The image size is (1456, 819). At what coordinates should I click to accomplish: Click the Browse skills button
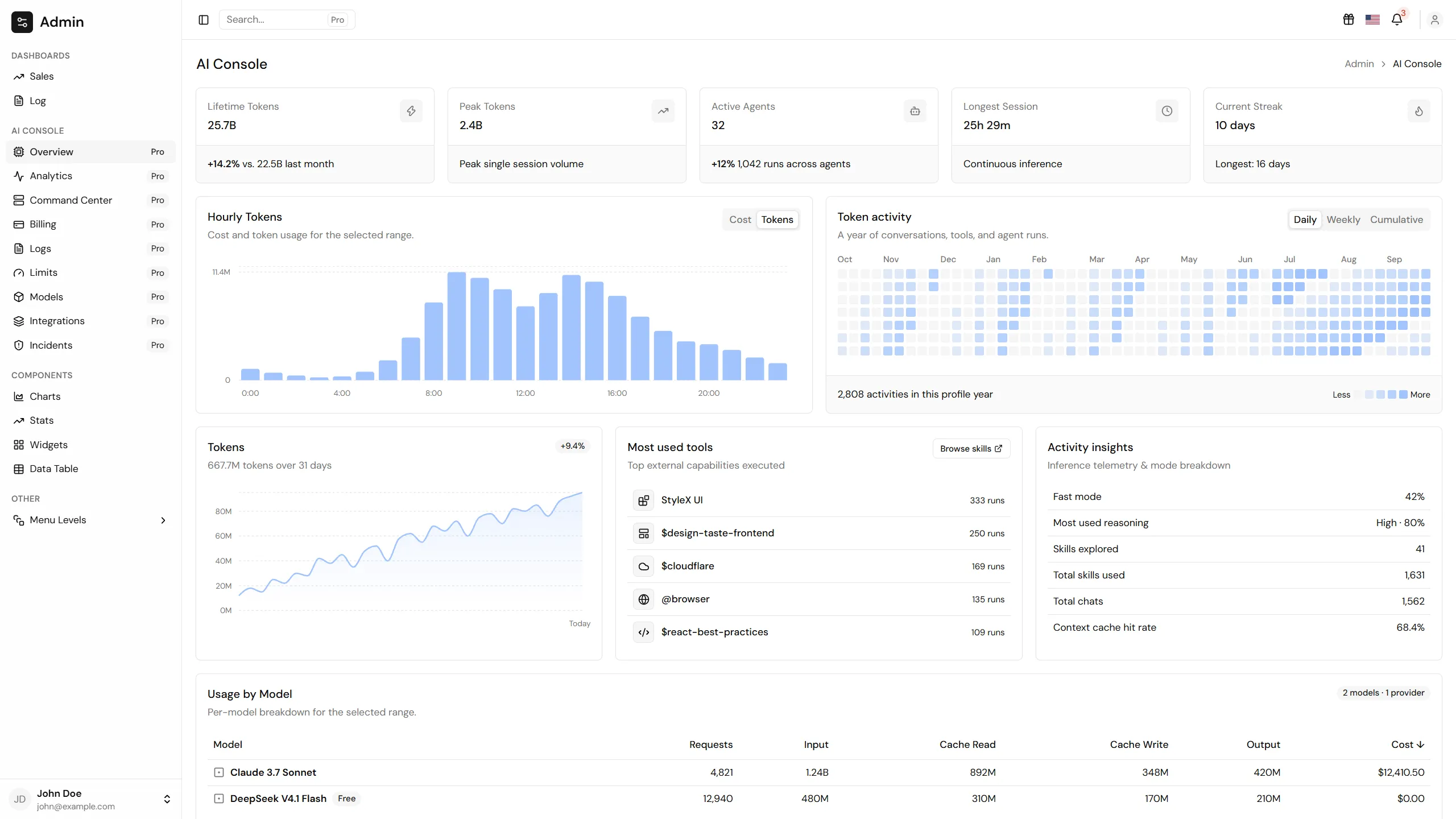click(971, 449)
